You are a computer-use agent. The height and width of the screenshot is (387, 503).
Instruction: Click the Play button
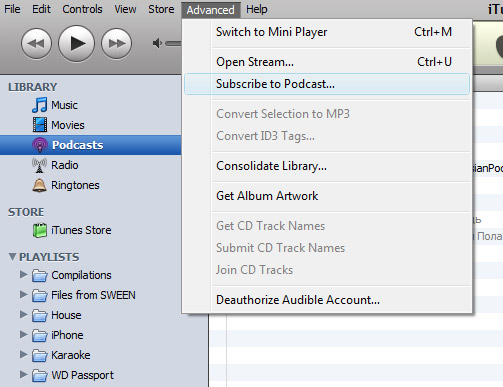[76, 44]
